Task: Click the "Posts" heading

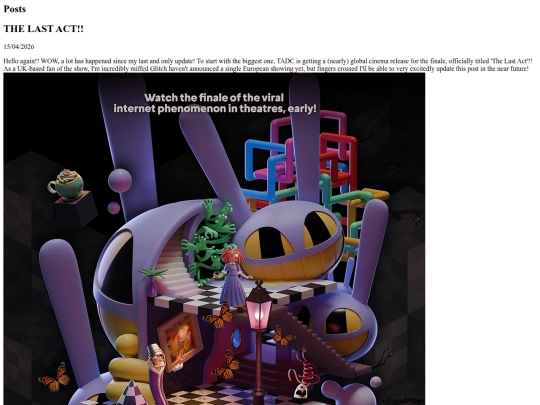Action: [x=14, y=9]
